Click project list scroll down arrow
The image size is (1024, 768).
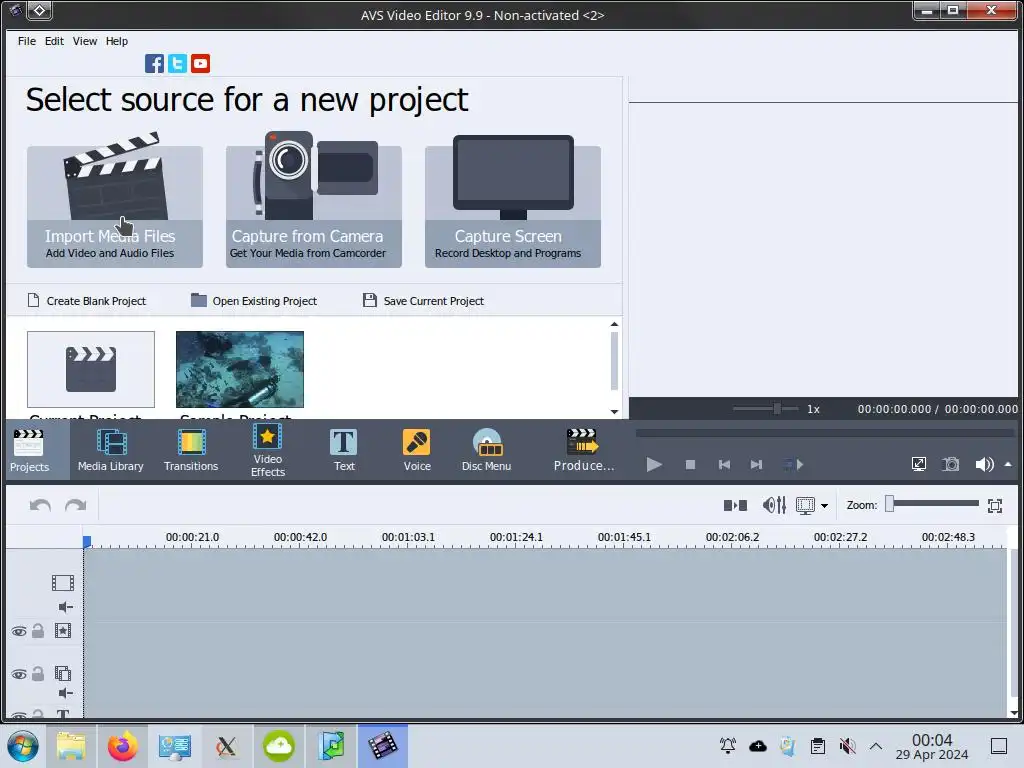[x=614, y=411]
